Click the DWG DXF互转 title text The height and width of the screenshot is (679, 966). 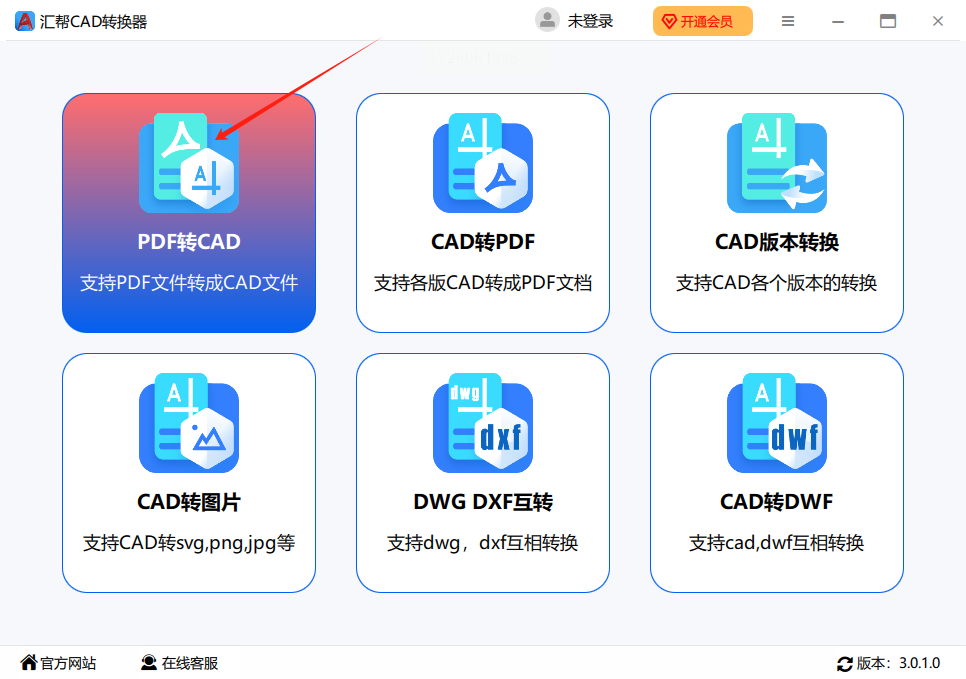coord(482,502)
